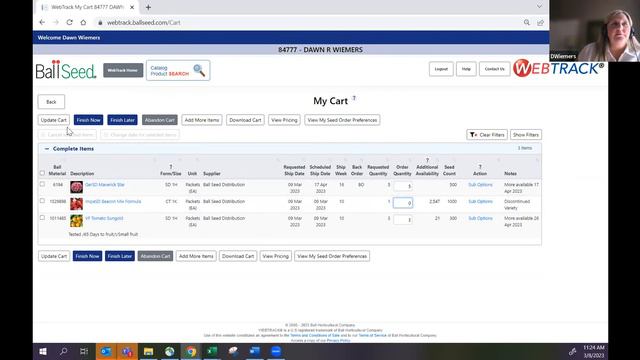Open Chrome from the taskbar
Image resolution: width=640 pixels, height=360 pixels.
click(191, 351)
